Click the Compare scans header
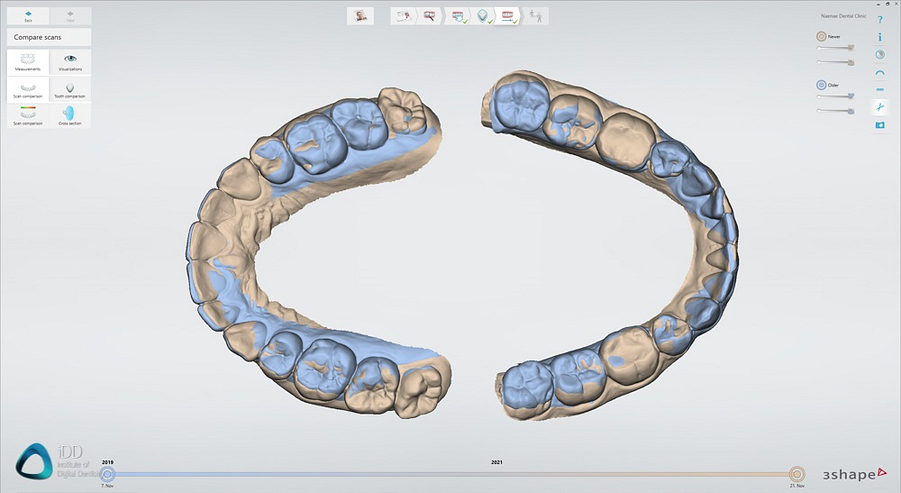 [x=48, y=37]
